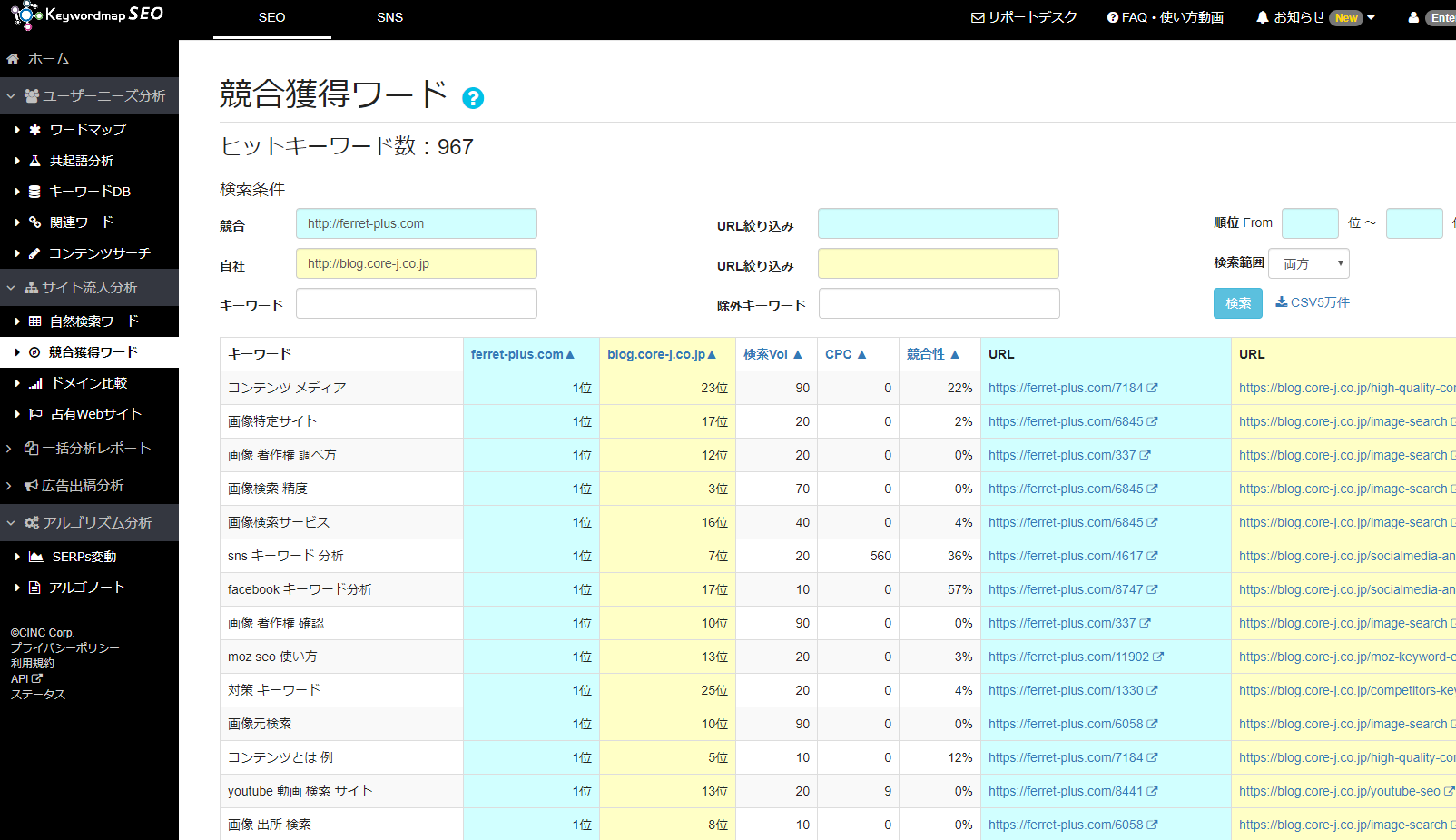The image size is (1456, 840).
Task: Click the CSV download icon
Action: pos(1281,302)
